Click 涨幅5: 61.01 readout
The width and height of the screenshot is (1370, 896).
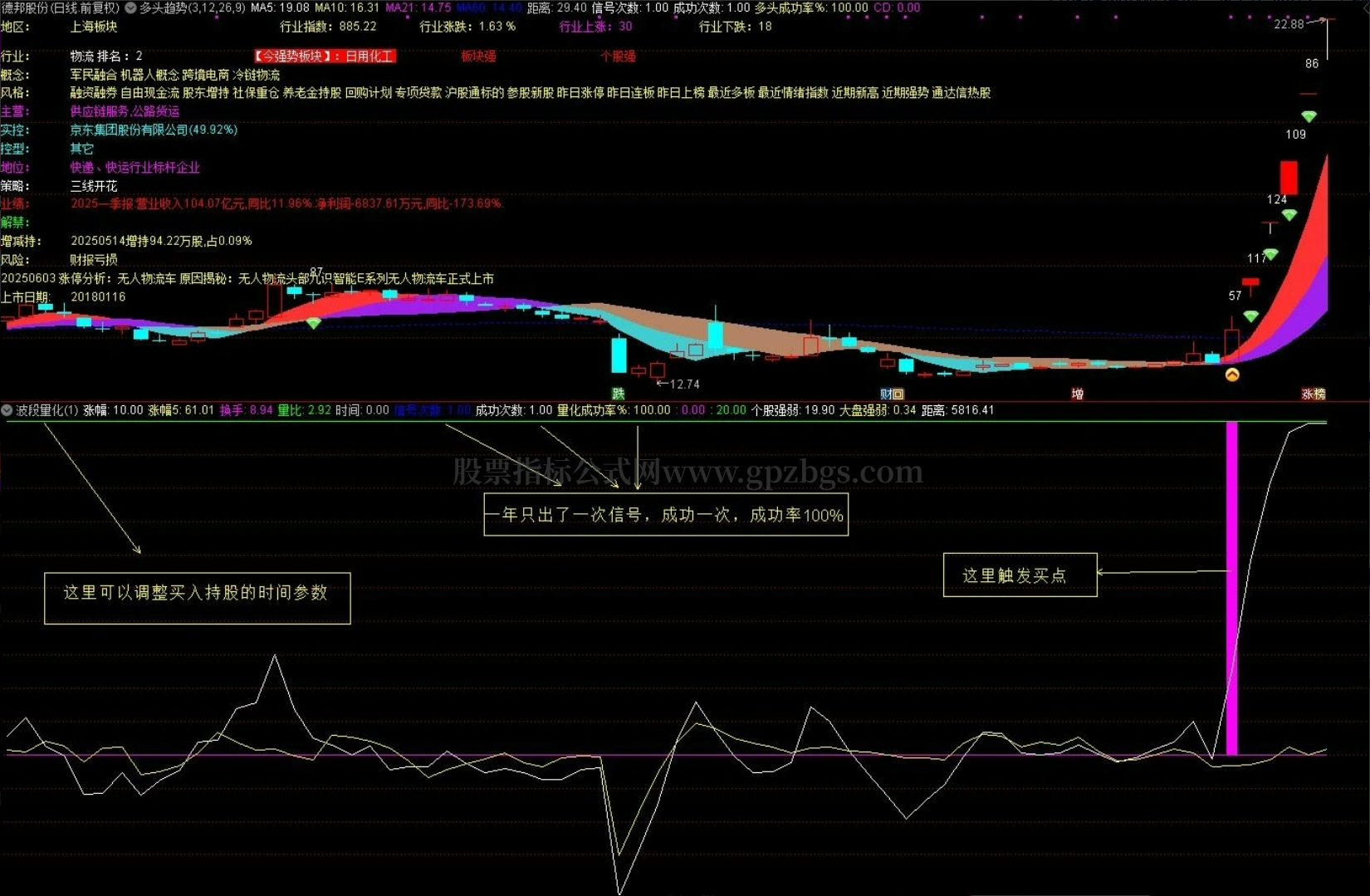click(x=181, y=410)
